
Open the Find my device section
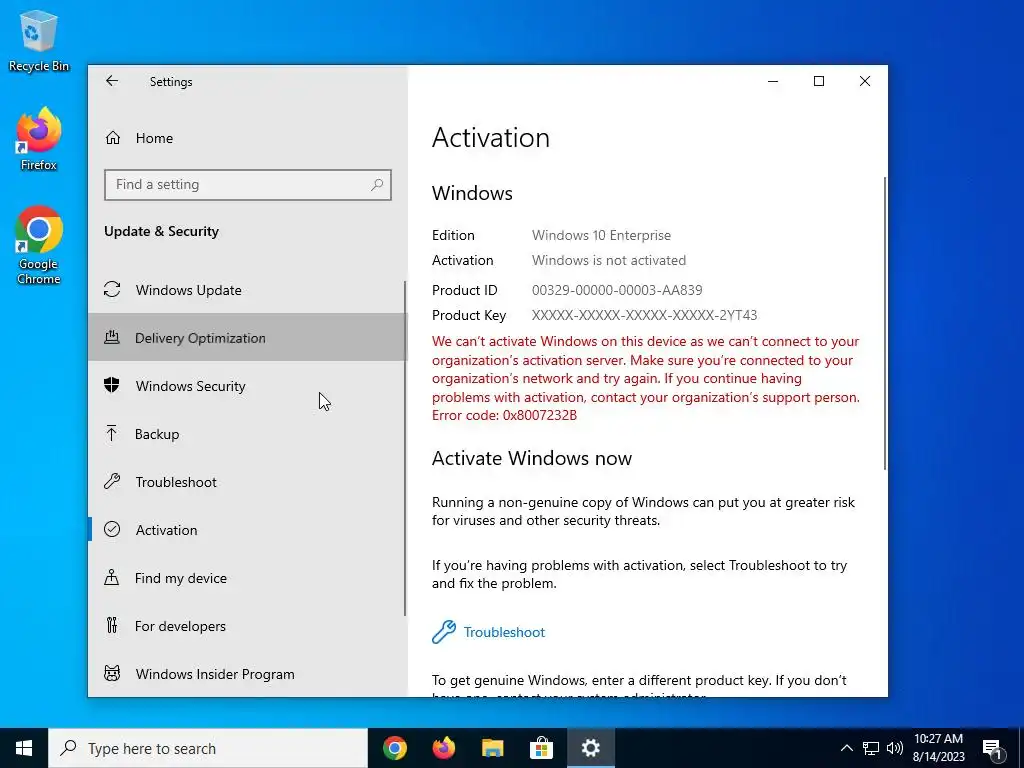(x=246, y=577)
